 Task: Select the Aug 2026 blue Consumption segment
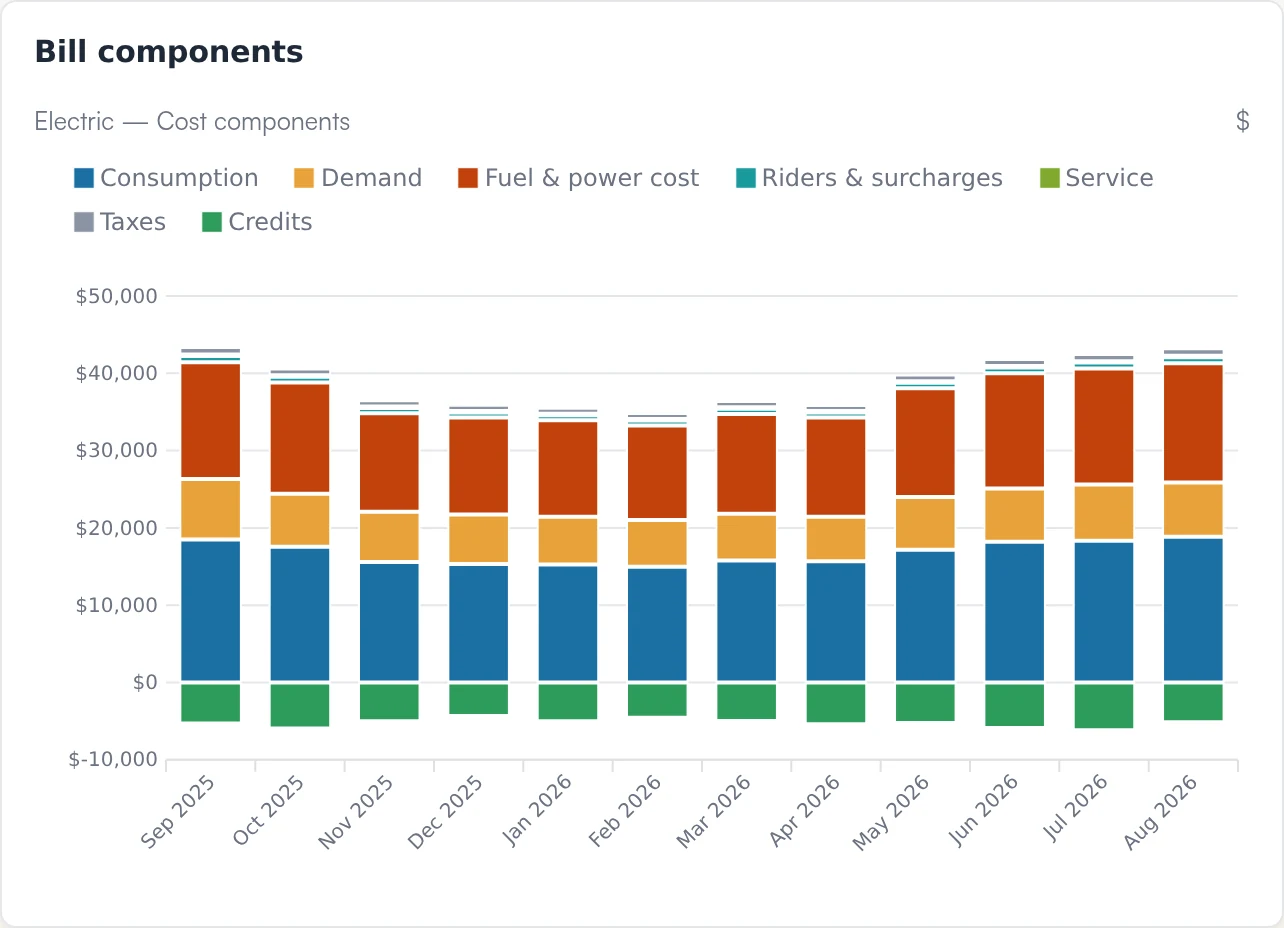click(x=1194, y=610)
